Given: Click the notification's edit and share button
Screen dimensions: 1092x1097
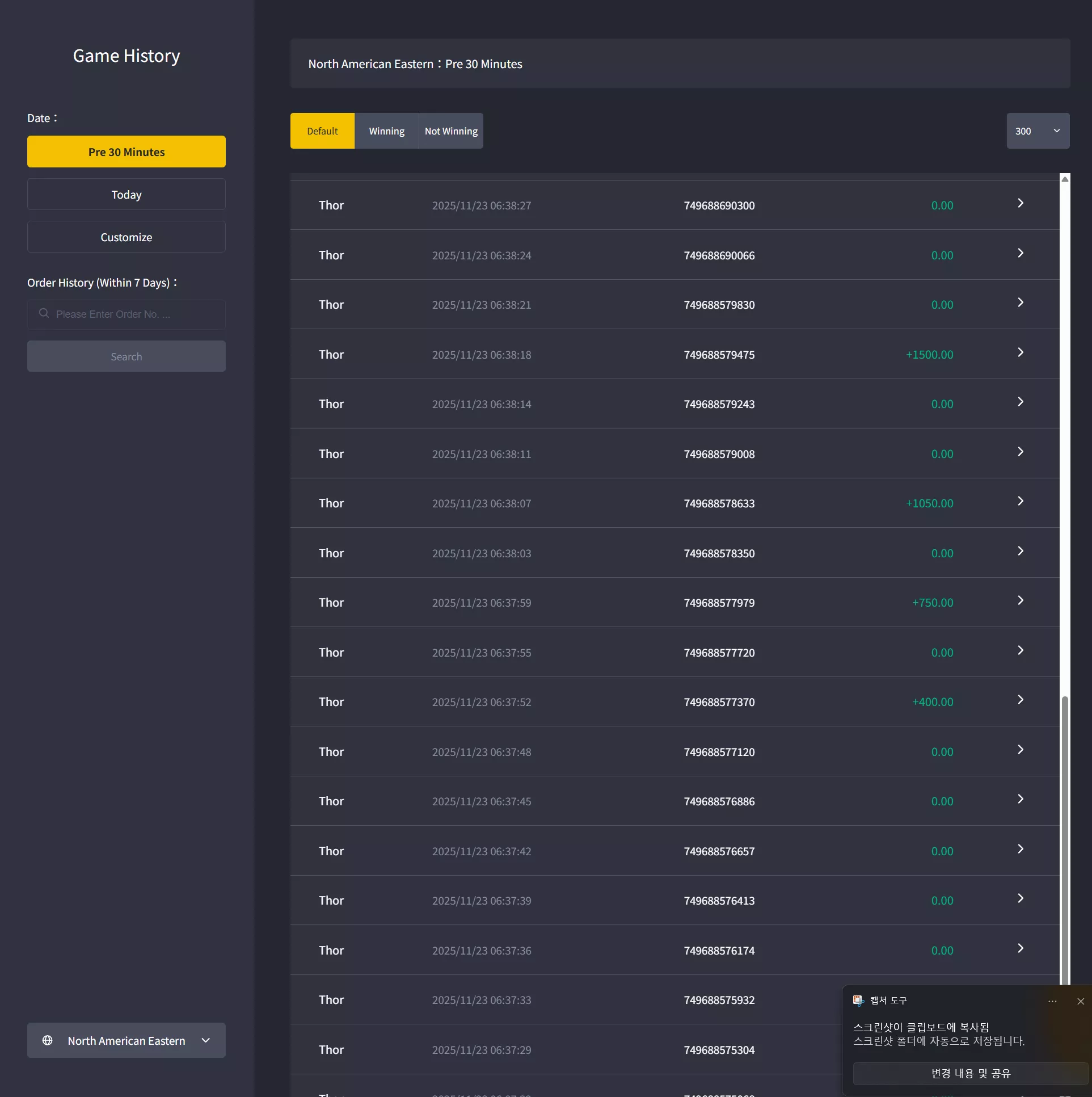Looking at the screenshot, I should pos(971,1074).
